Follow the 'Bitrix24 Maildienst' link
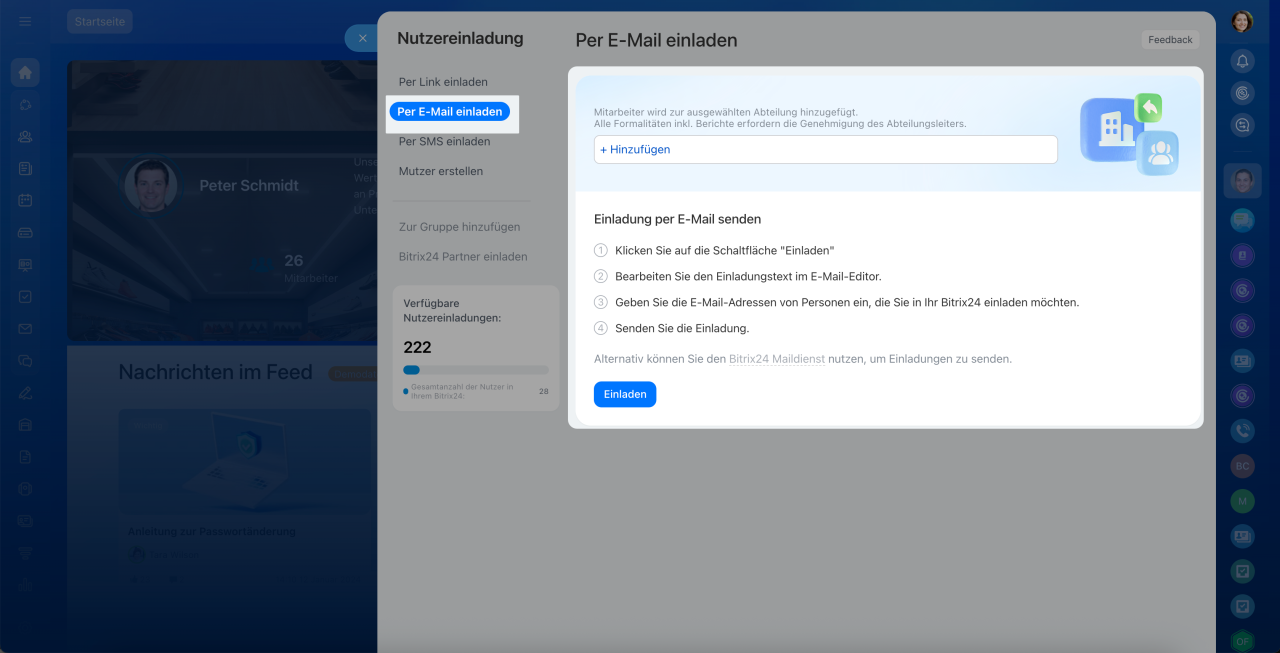The height and width of the screenshot is (653, 1280). (x=777, y=358)
